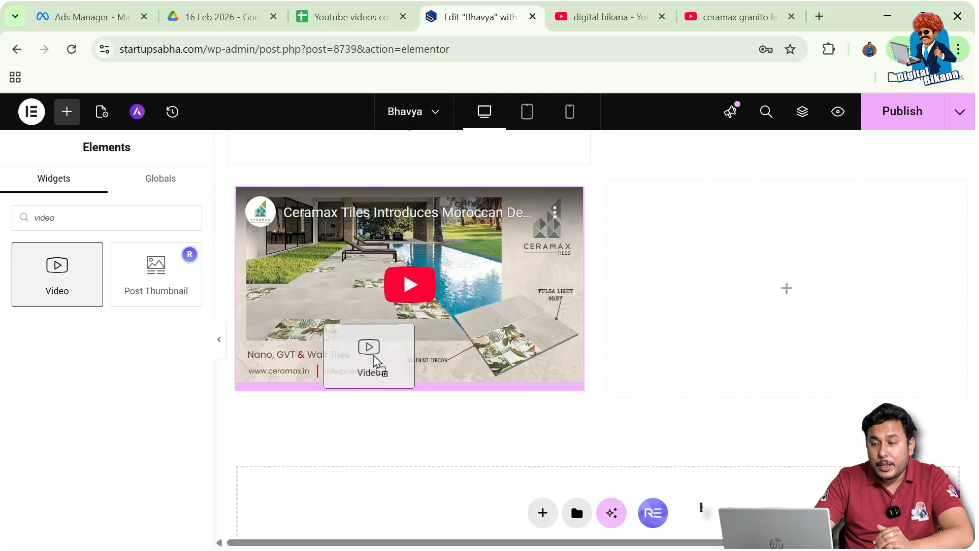The image size is (979, 551).
Task: Collapse the elements panel arrow
Action: point(219,339)
